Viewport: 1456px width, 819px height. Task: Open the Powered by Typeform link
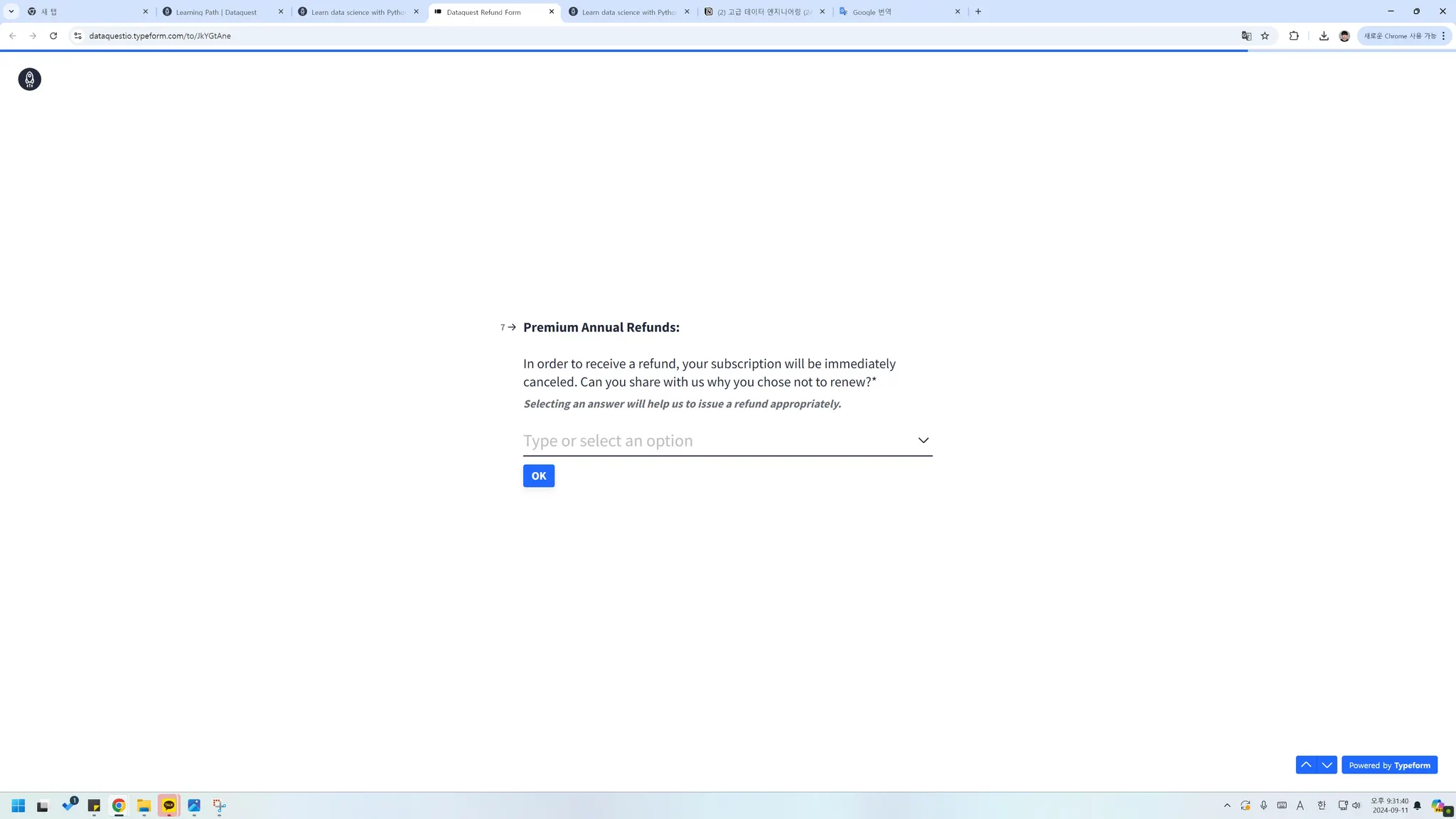coord(1389,765)
